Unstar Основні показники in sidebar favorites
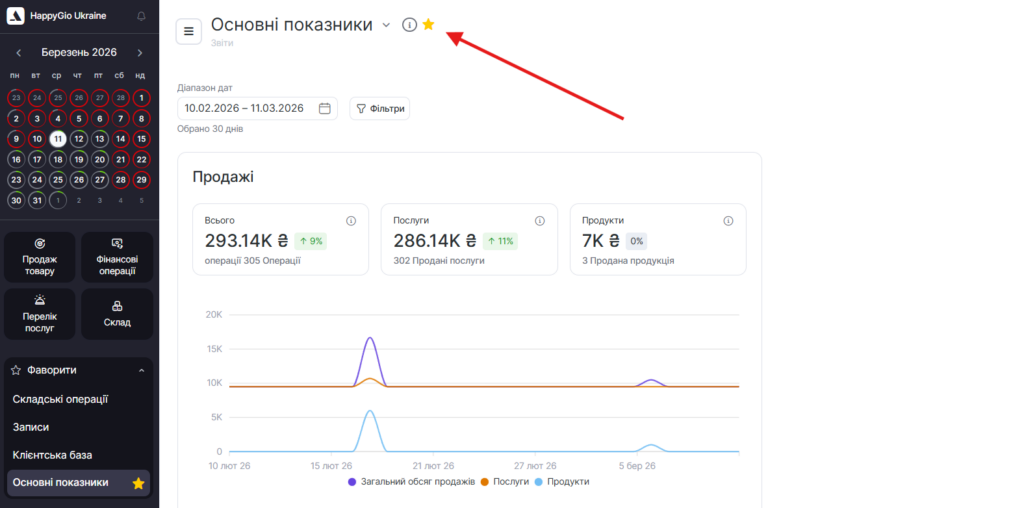 [x=138, y=484]
